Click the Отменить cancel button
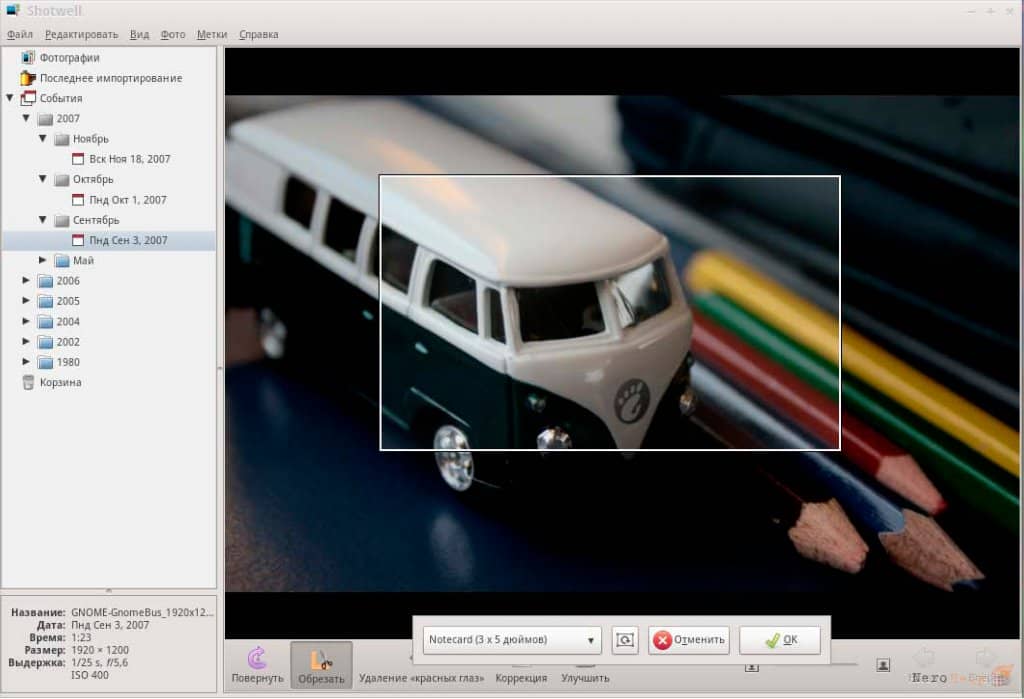This screenshot has width=1024, height=699. [688, 640]
